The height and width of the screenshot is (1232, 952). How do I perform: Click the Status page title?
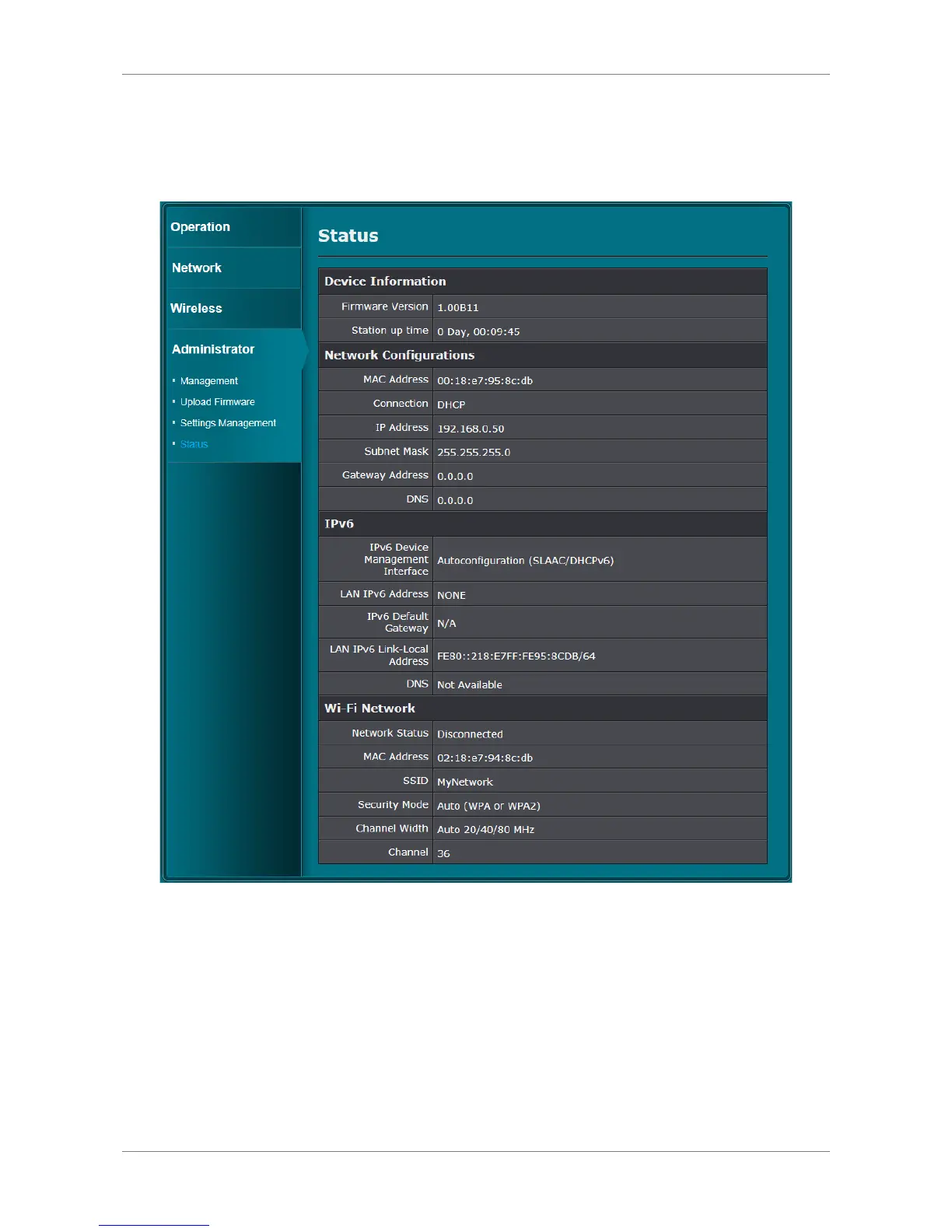[348, 236]
